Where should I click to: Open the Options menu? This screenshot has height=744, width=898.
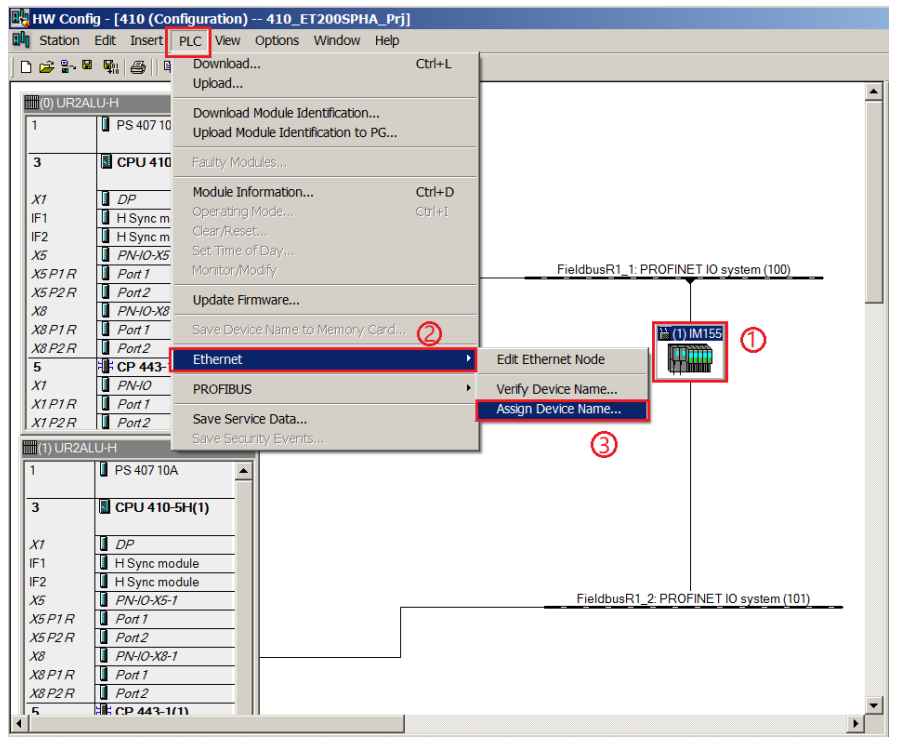tap(277, 41)
